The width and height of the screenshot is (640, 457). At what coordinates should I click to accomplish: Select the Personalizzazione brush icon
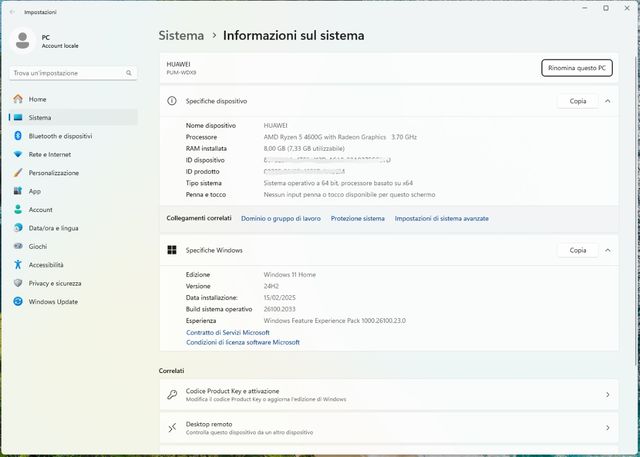[x=18, y=173]
